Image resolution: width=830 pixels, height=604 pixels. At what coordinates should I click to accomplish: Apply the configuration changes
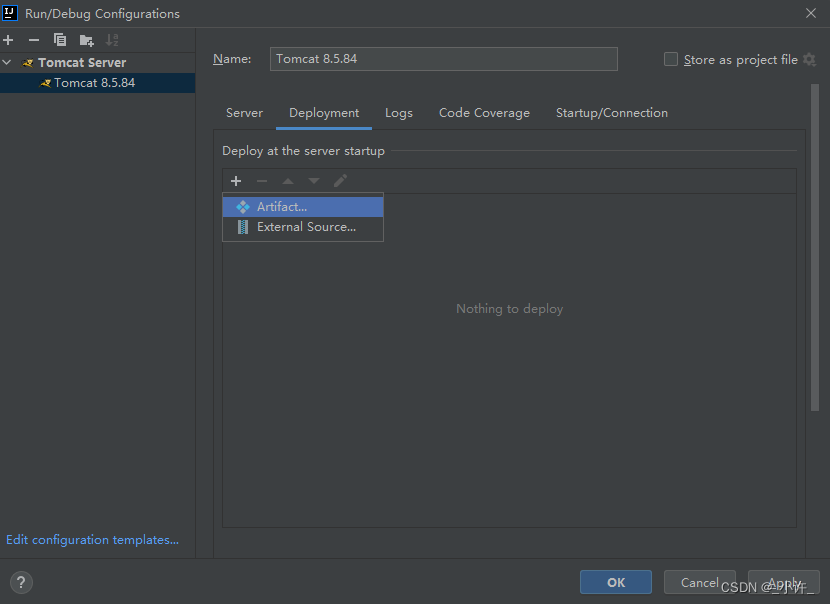(x=784, y=582)
